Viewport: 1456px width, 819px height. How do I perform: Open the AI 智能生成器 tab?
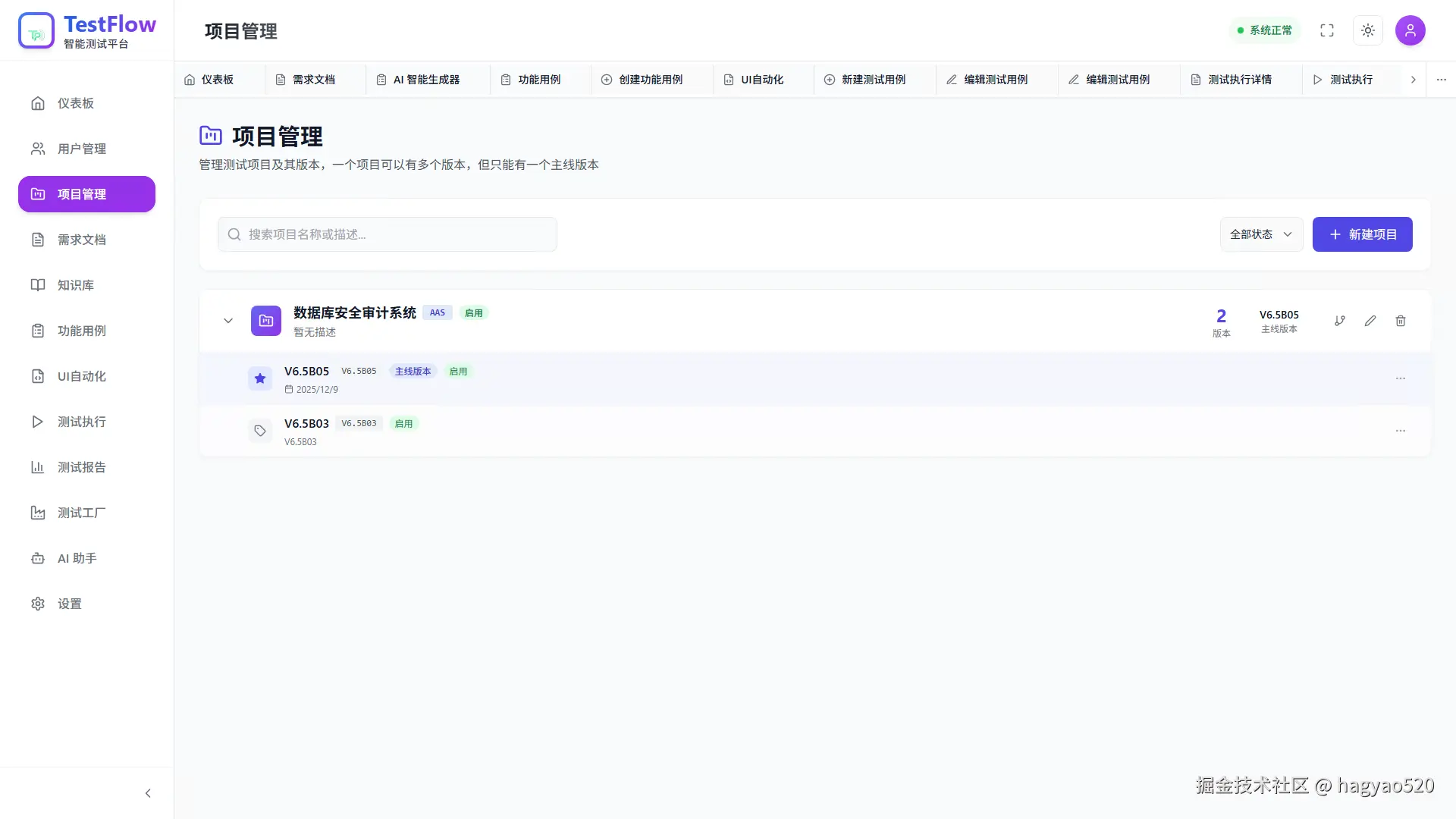pyautogui.click(x=425, y=79)
